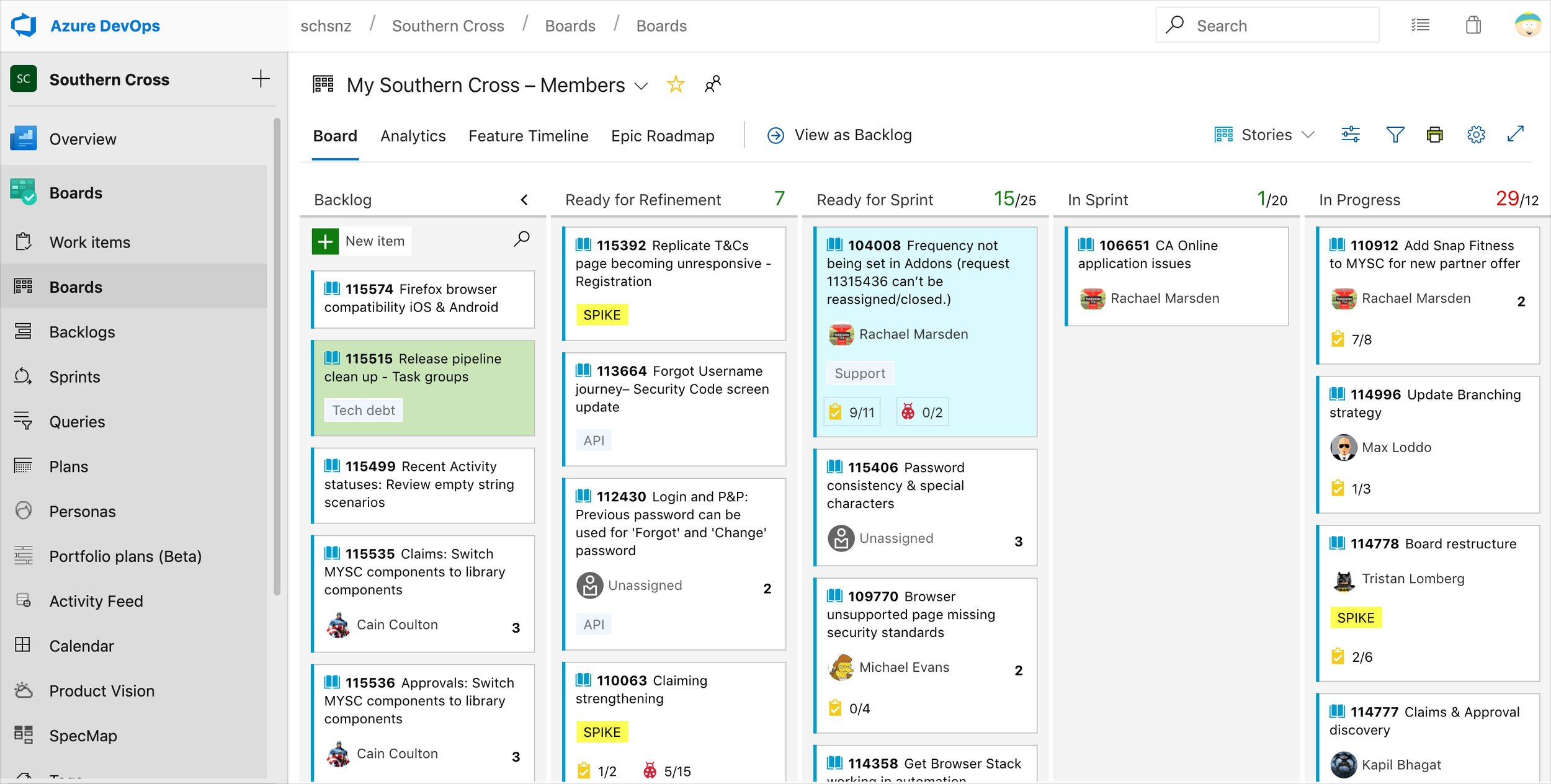Open work item 115574 Firefox browser compatibility
The height and width of the screenshot is (784, 1551).
tap(423, 298)
